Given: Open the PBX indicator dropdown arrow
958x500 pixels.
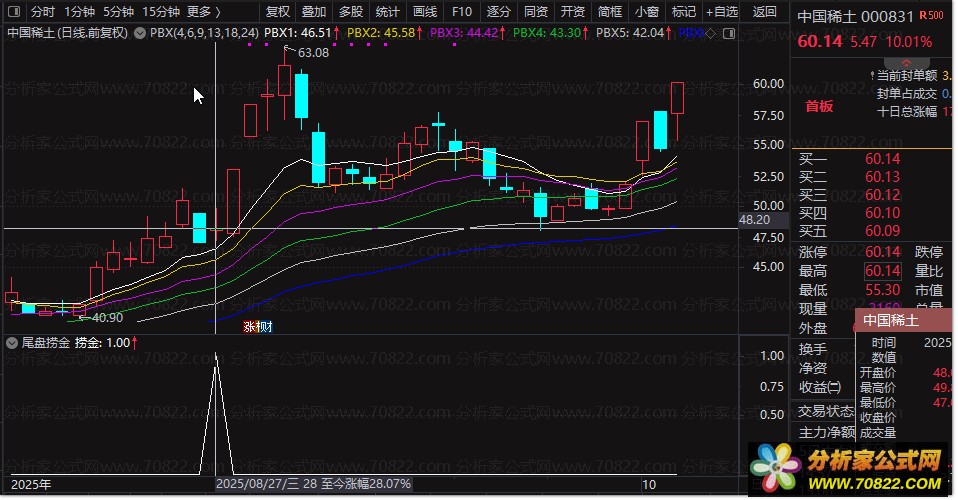Looking at the screenshot, I should [x=138, y=33].
